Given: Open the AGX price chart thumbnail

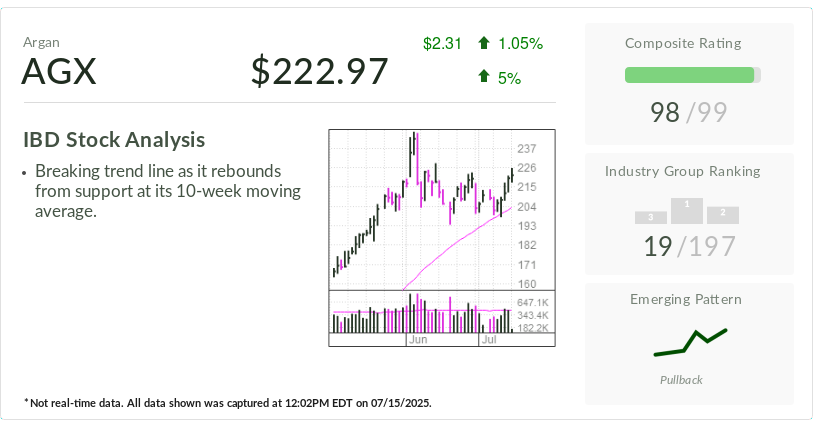Looking at the screenshot, I should (441, 237).
